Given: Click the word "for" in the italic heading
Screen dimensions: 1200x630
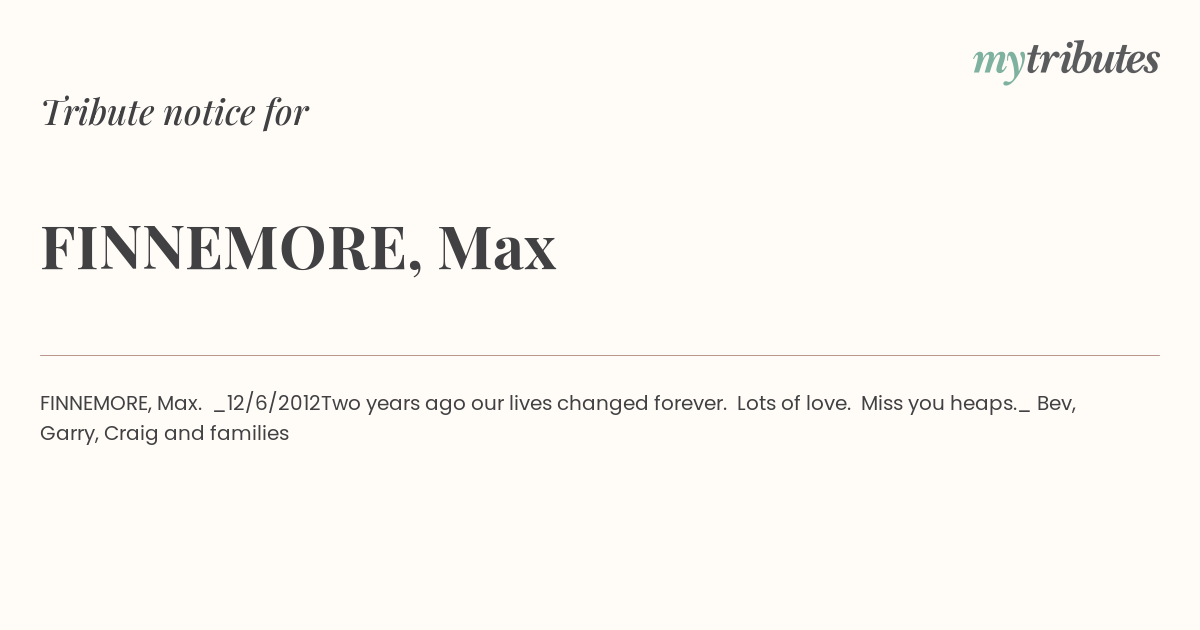Looking at the screenshot, I should point(286,112).
